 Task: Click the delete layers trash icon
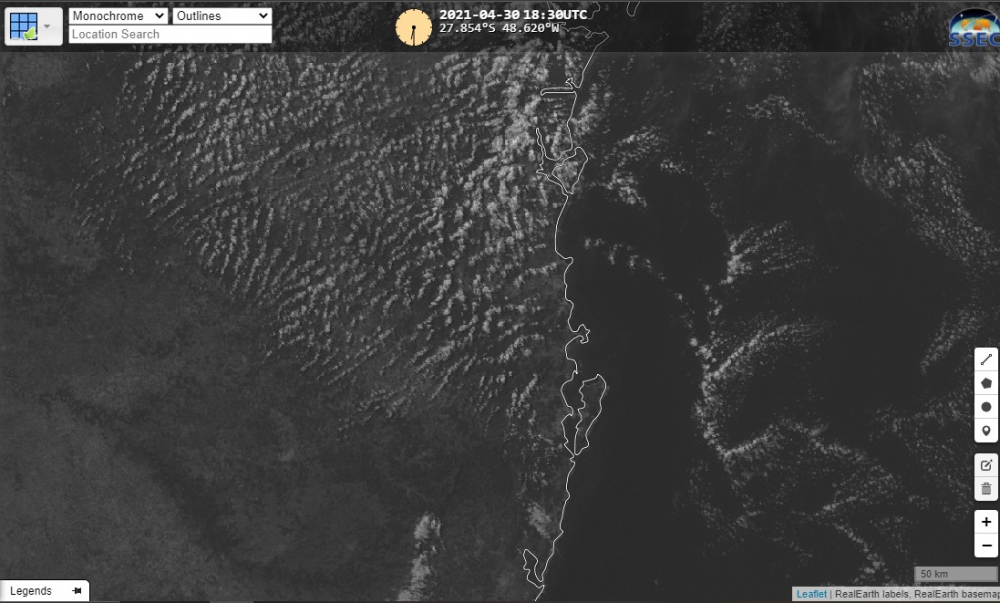click(x=986, y=489)
